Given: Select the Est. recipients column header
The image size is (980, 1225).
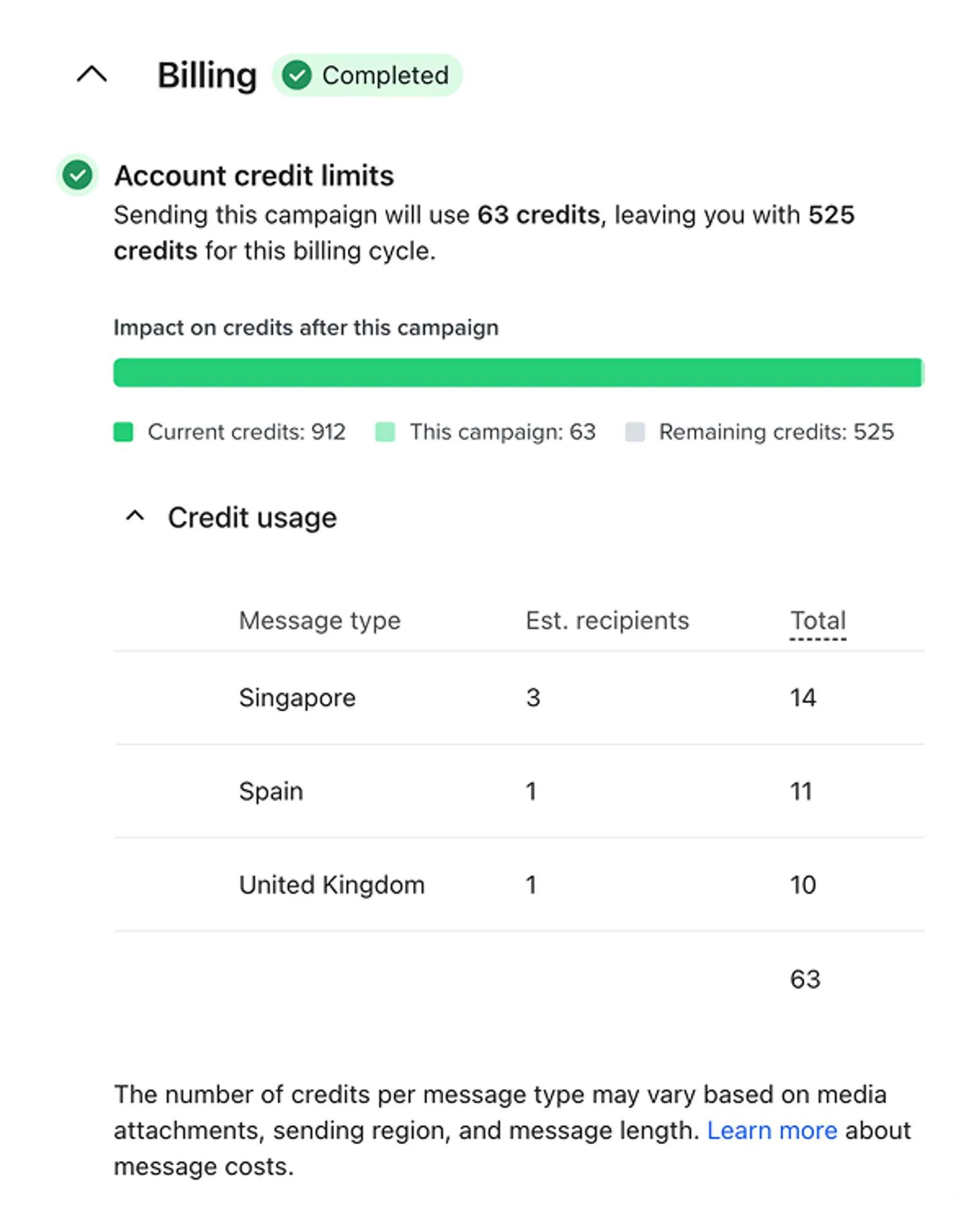Looking at the screenshot, I should 607,620.
